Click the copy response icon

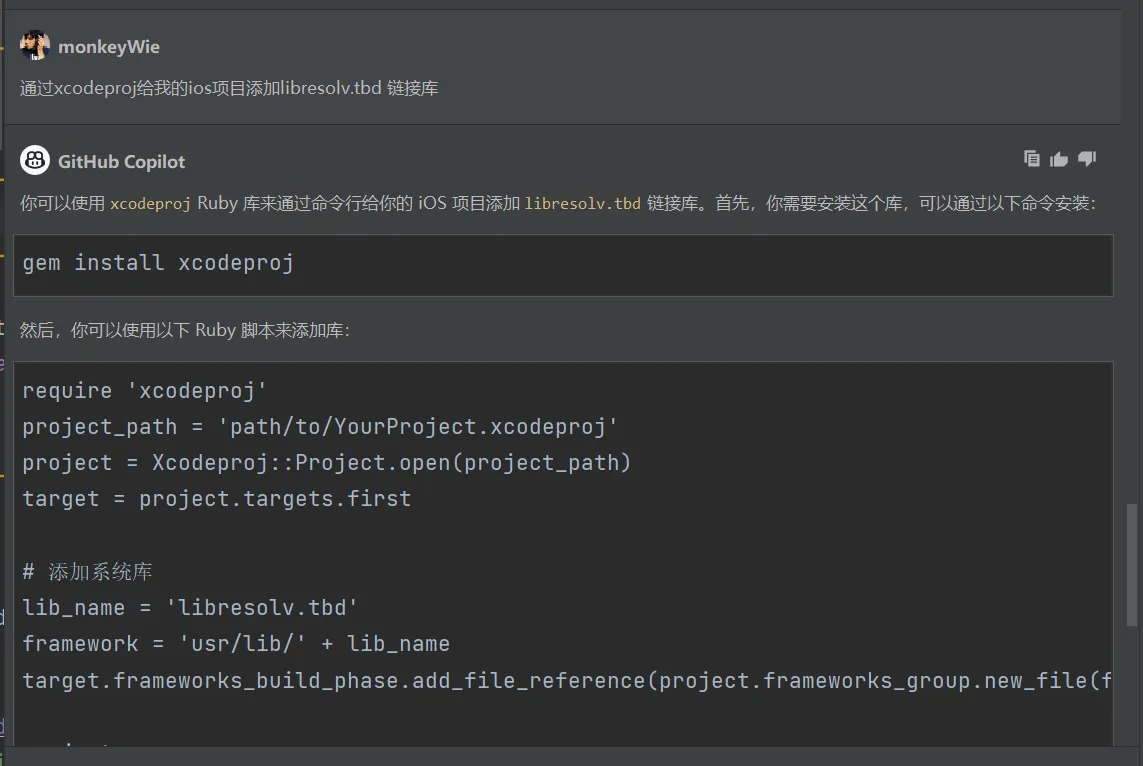click(1032, 159)
